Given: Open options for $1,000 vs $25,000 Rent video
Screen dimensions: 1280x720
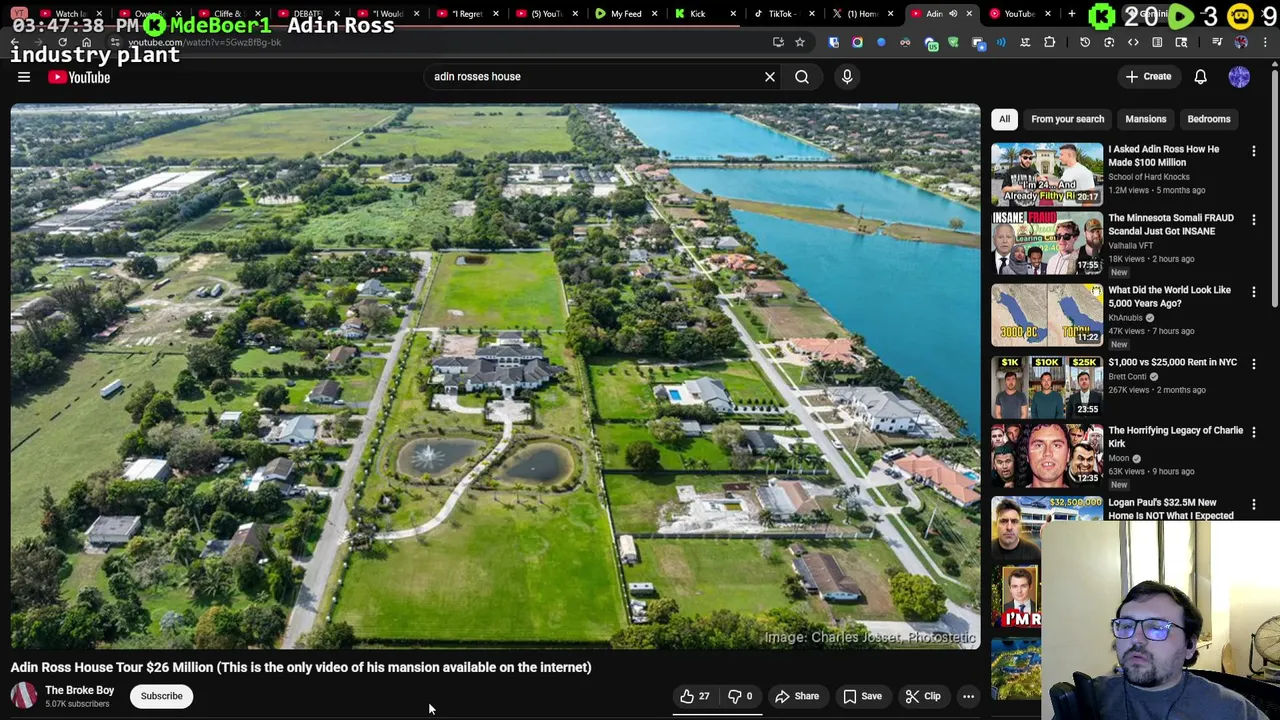Looking at the screenshot, I should click(1254, 364).
